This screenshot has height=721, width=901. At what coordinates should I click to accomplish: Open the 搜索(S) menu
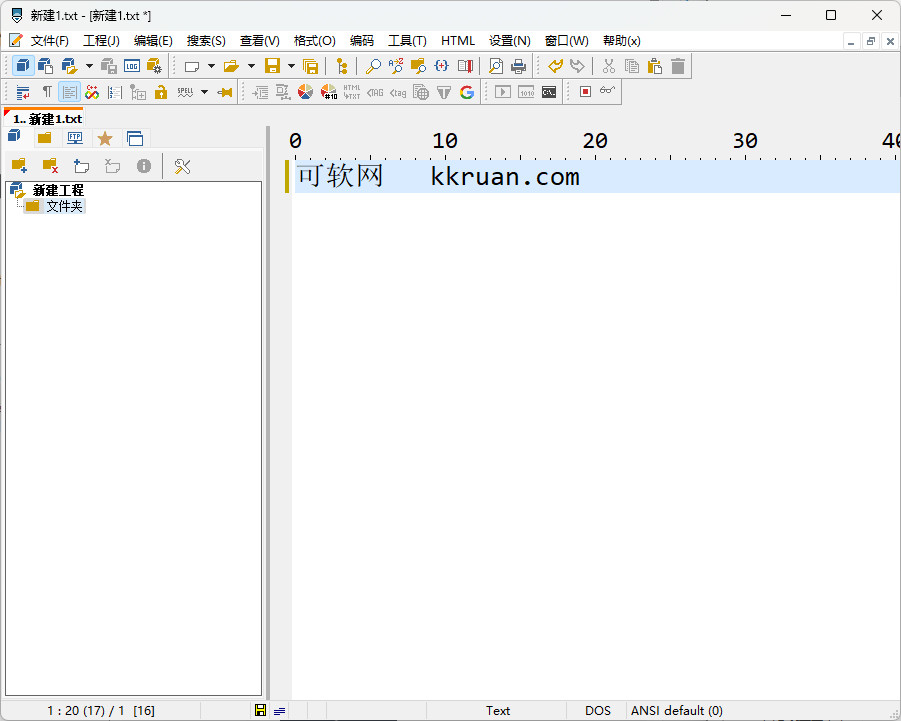(206, 41)
